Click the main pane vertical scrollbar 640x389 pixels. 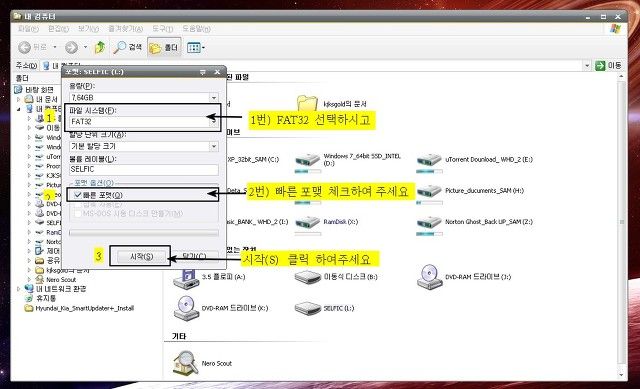click(x=622, y=222)
